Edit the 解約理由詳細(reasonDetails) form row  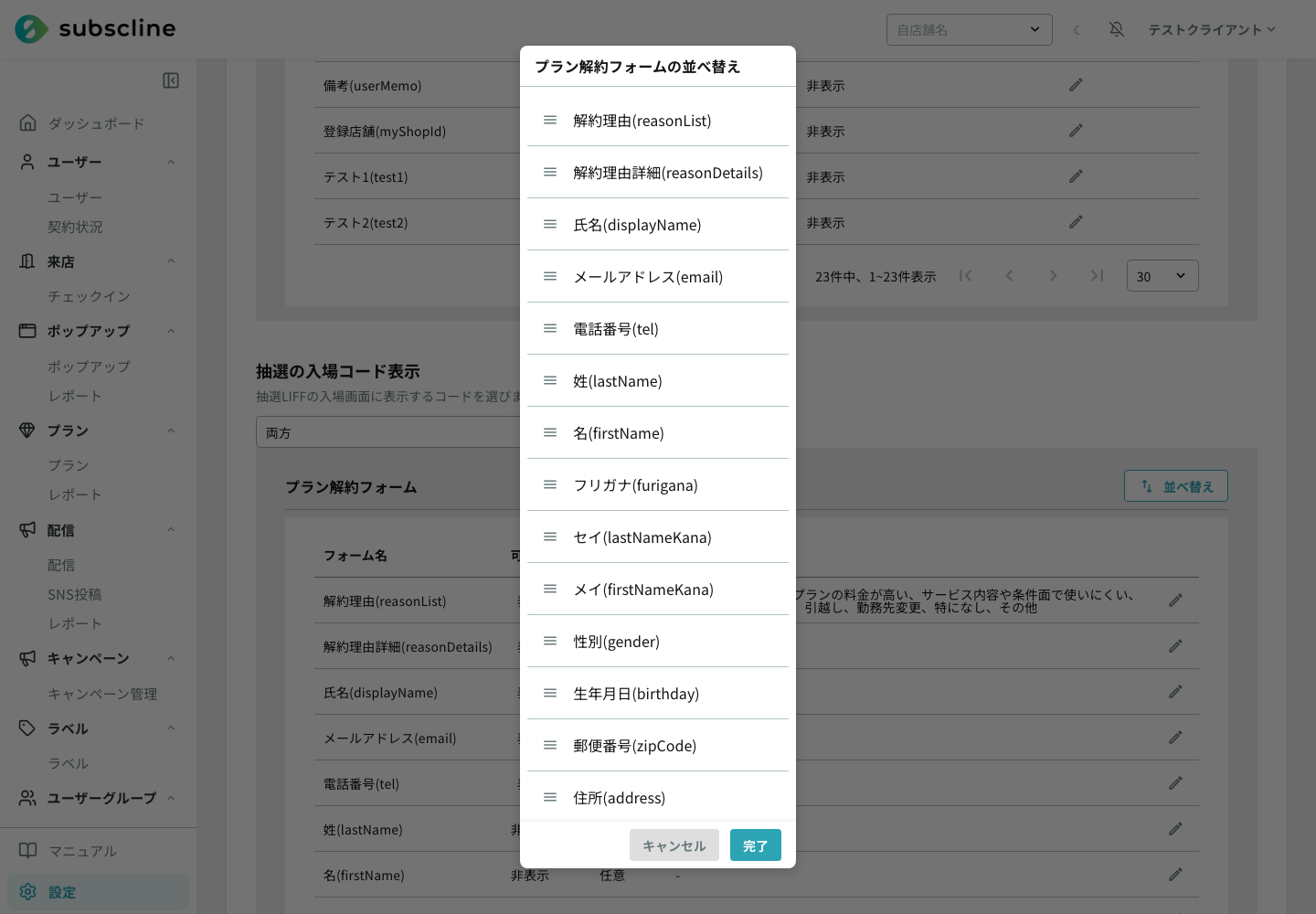point(1175,646)
